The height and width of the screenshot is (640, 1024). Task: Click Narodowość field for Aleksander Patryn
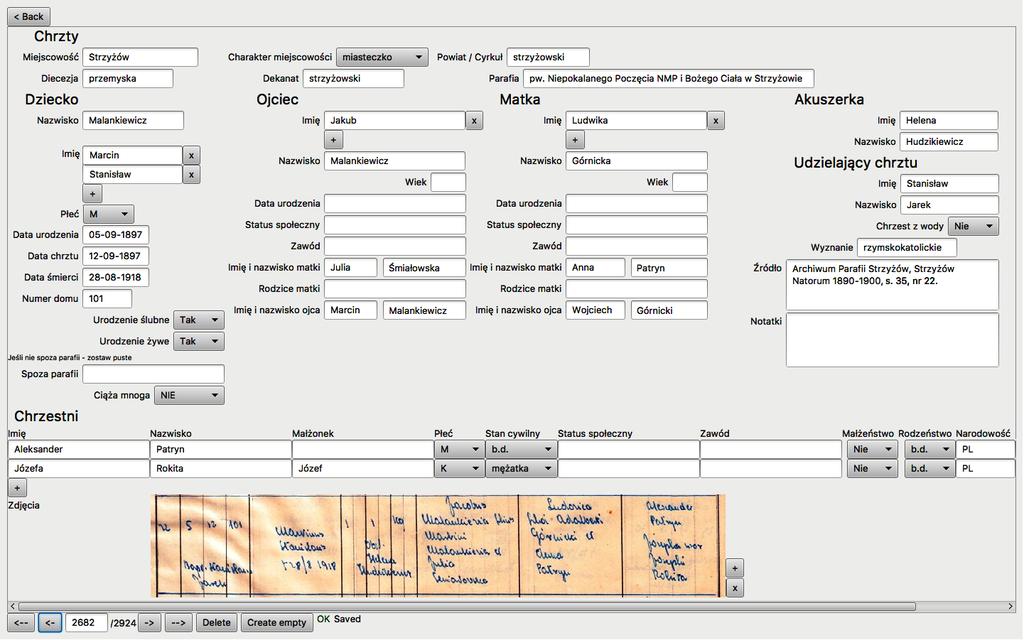point(985,450)
